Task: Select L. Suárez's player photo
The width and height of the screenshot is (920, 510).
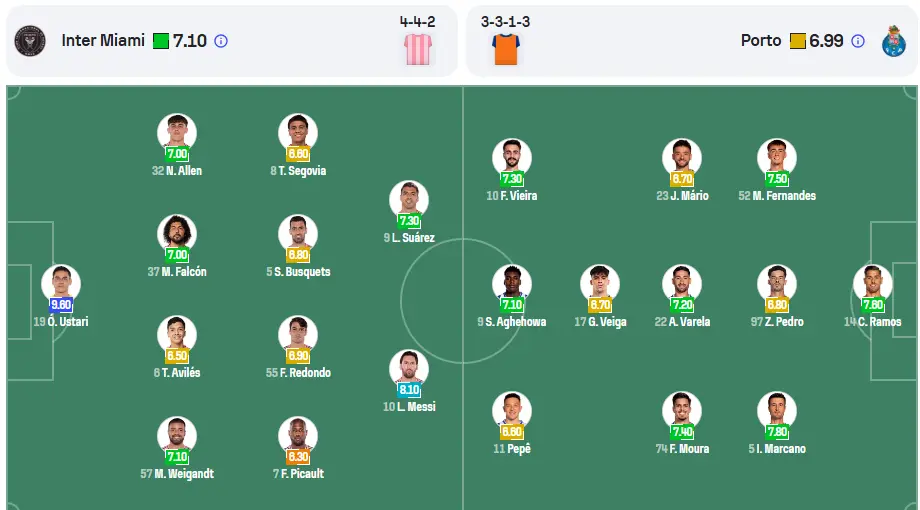Action: 409,200
